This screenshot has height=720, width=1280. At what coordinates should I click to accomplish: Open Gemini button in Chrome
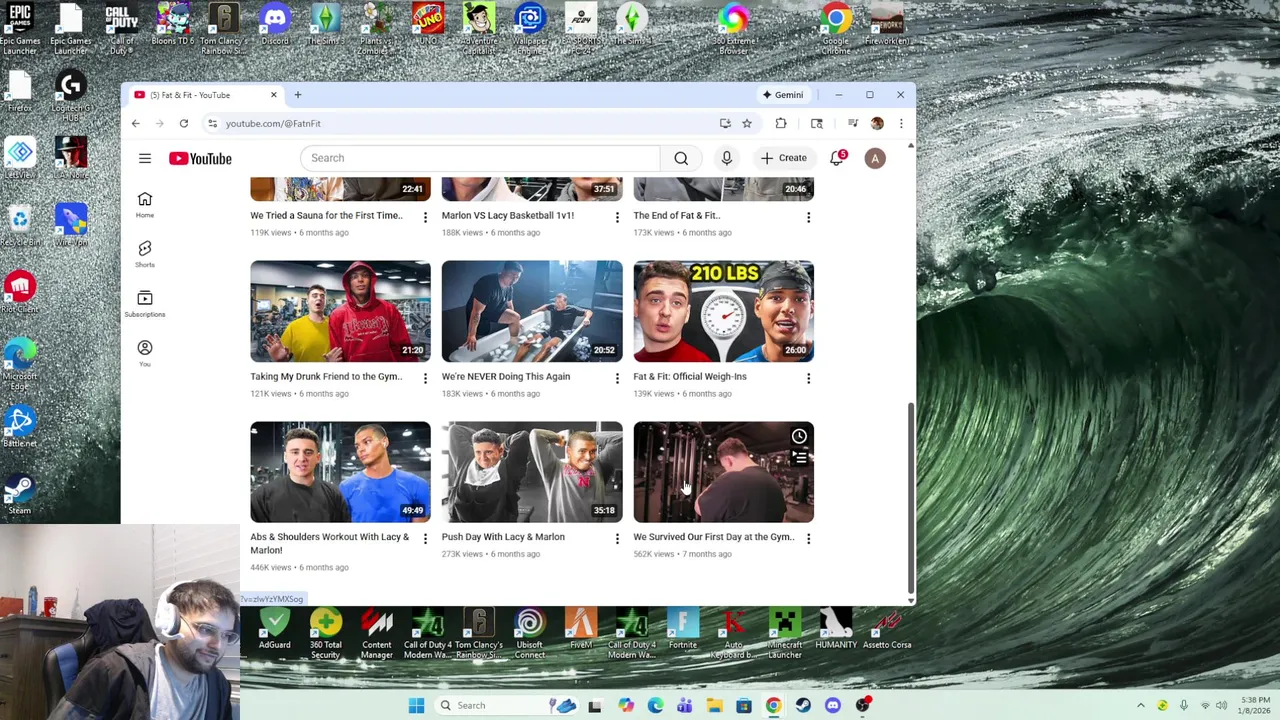click(782, 95)
